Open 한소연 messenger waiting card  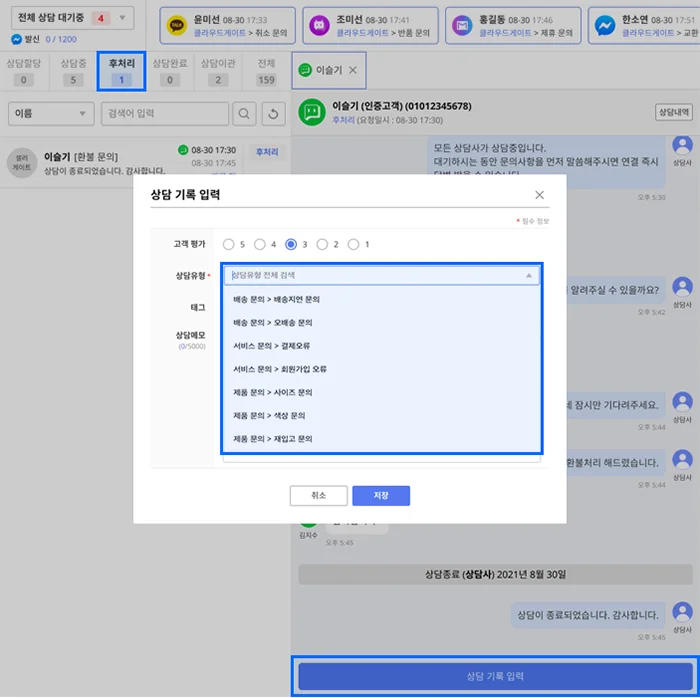(x=644, y=25)
